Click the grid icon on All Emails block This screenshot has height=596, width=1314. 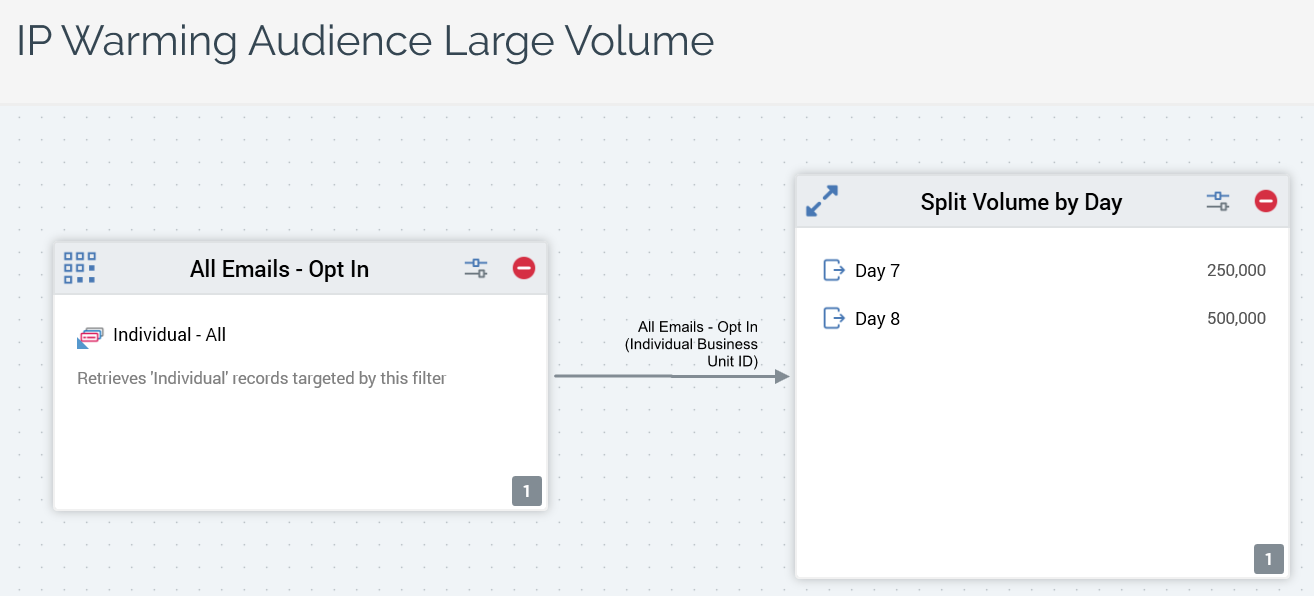point(80,268)
